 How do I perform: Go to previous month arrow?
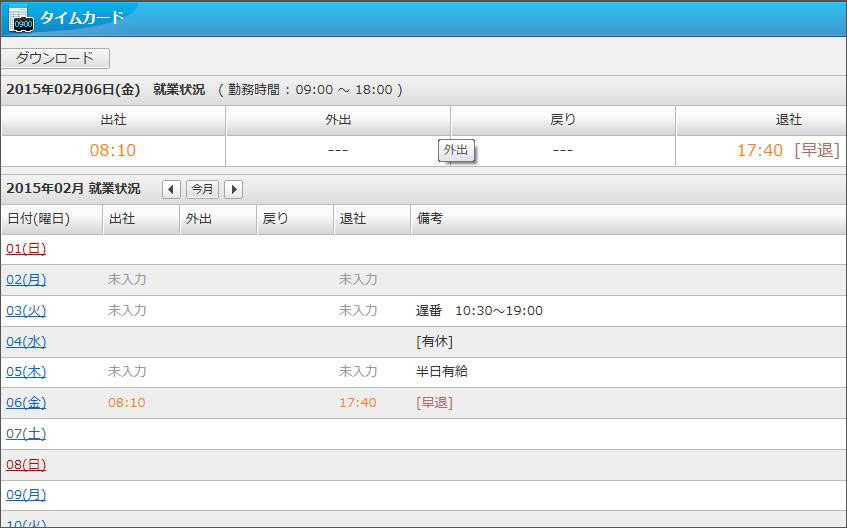click(x=171, y=189)
